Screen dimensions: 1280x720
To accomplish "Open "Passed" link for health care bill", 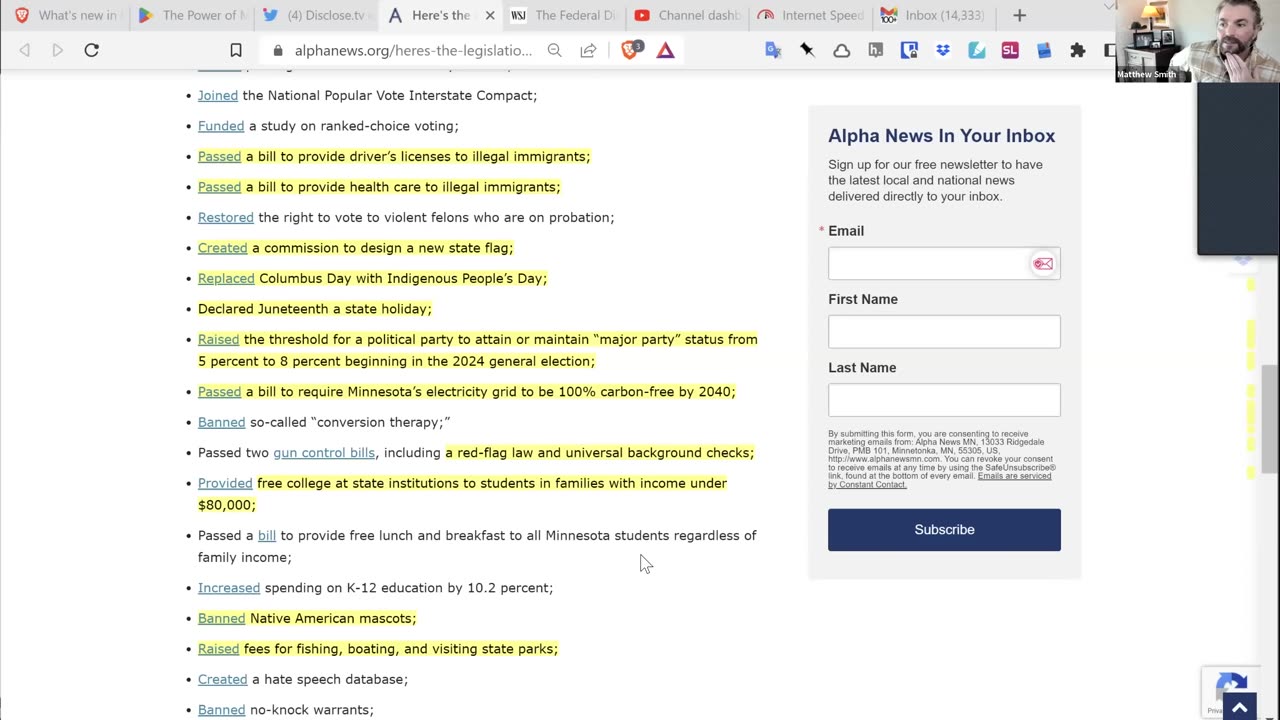I will pos(219,187).
